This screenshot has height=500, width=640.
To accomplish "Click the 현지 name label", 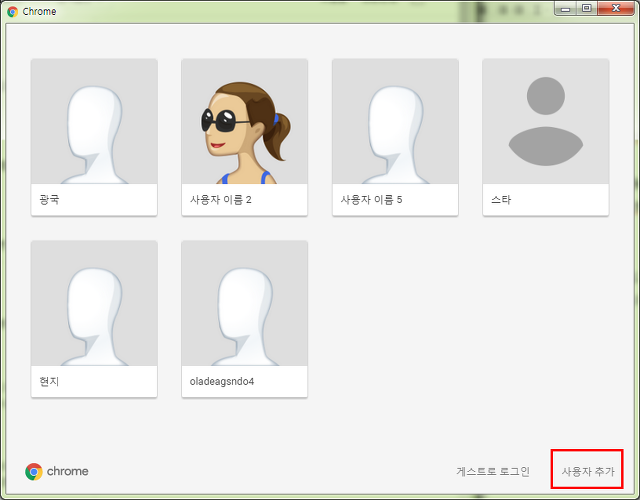I will pos(49,381).
